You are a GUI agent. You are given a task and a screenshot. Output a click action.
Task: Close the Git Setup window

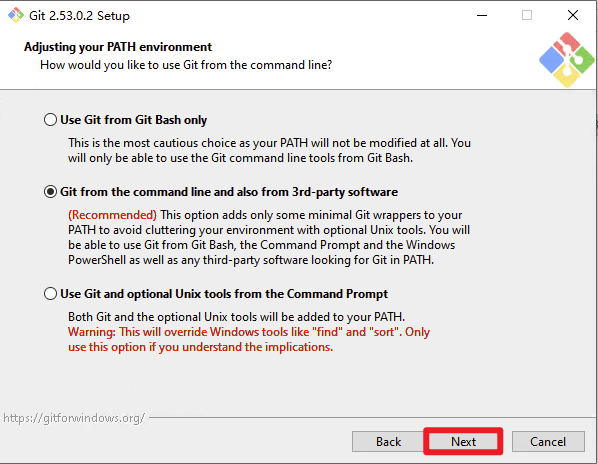[x=573, y=15]
